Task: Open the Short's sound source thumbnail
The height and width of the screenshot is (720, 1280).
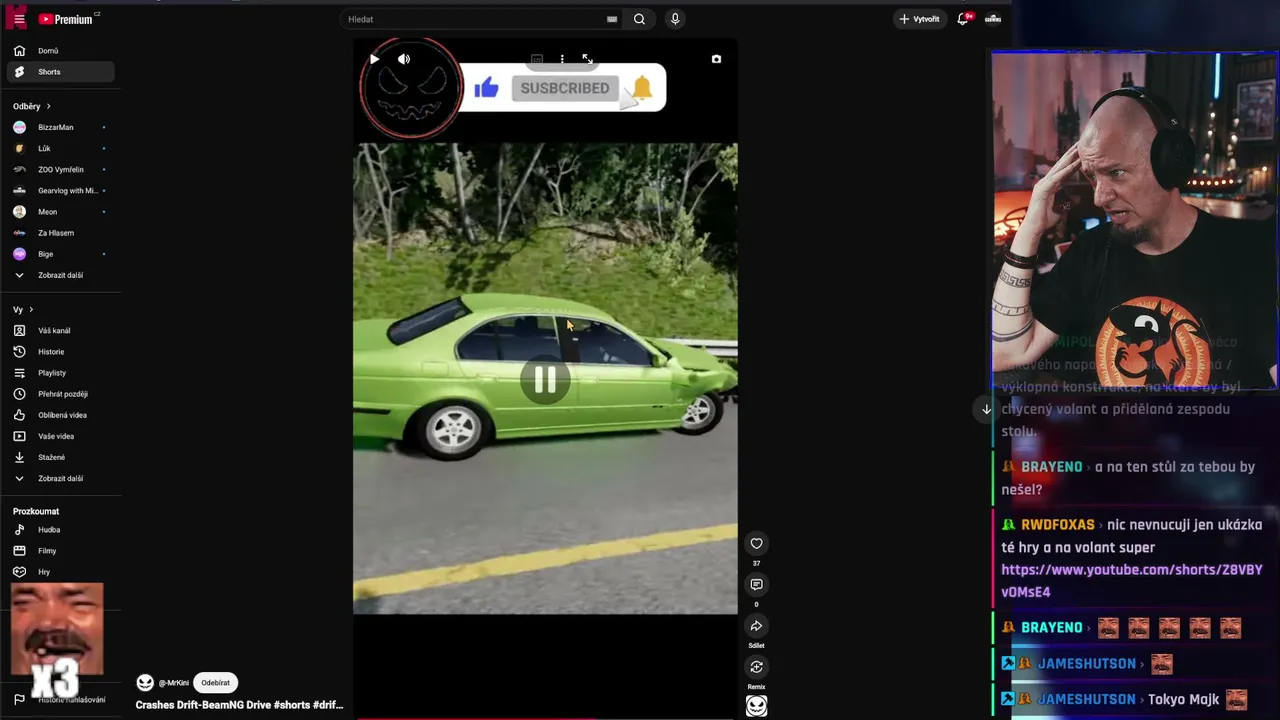Action: click(x=756, y=706)
